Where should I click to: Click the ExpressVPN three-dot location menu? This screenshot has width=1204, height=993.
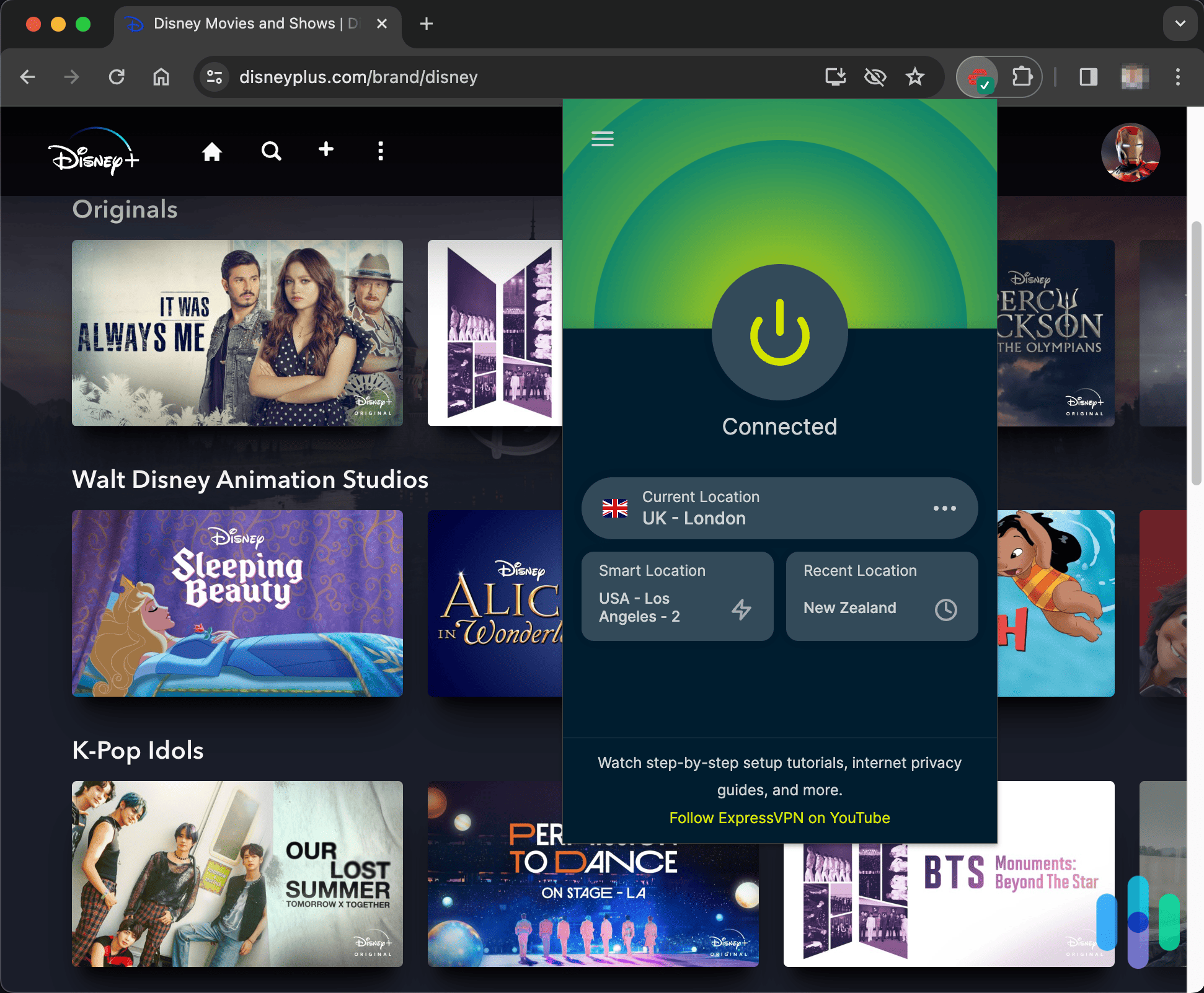[x=943, y=508]
